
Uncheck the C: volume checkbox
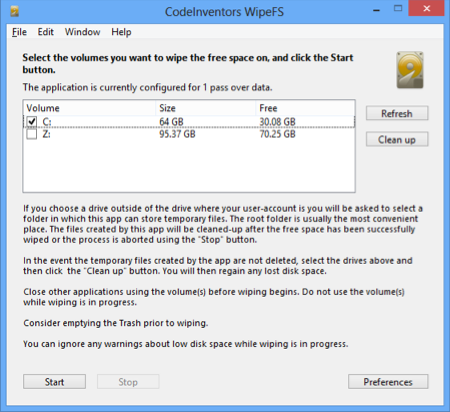pyautogui.click(x=32, y=121)
